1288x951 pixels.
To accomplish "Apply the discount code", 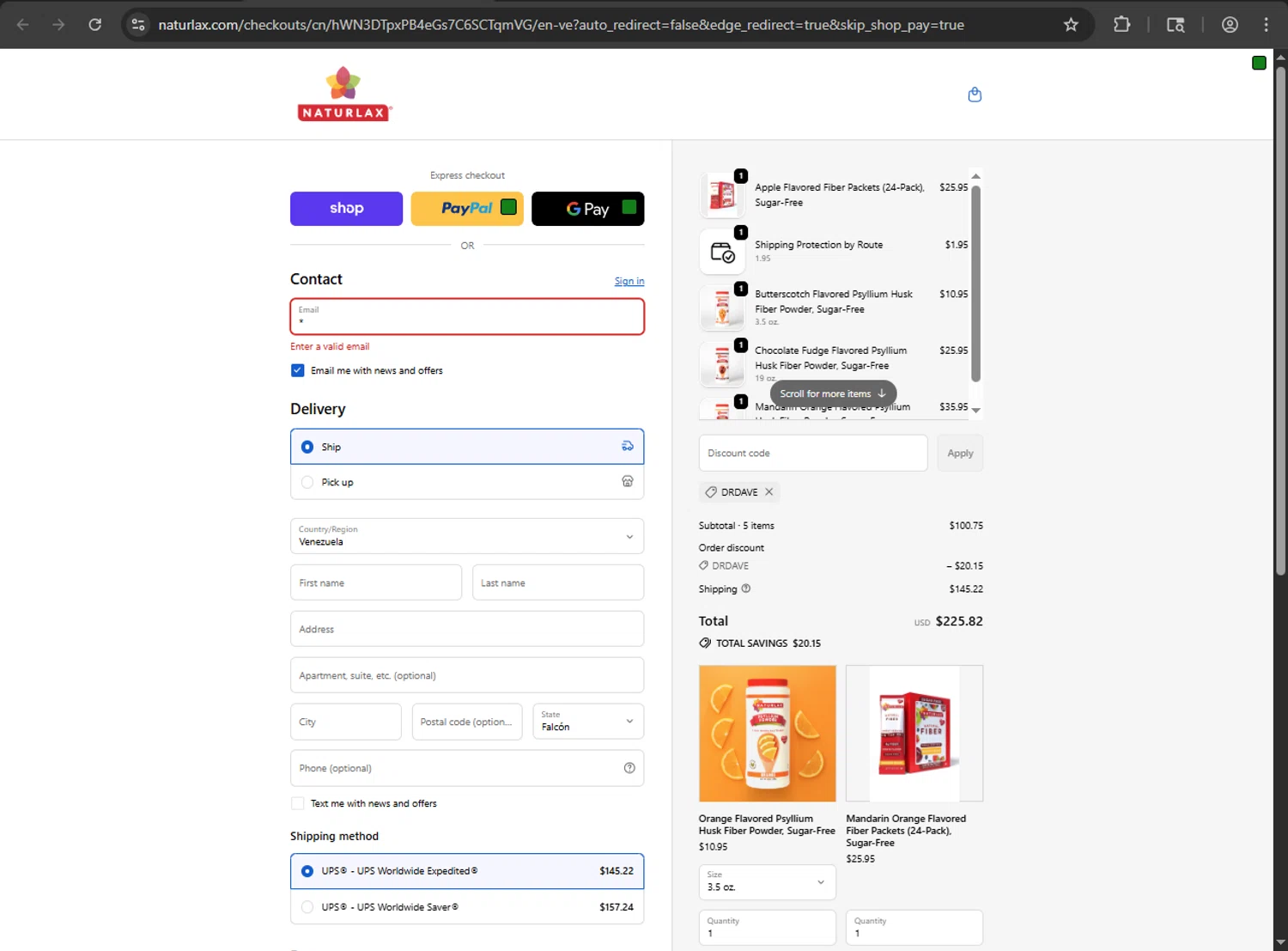I will (960, 453).
